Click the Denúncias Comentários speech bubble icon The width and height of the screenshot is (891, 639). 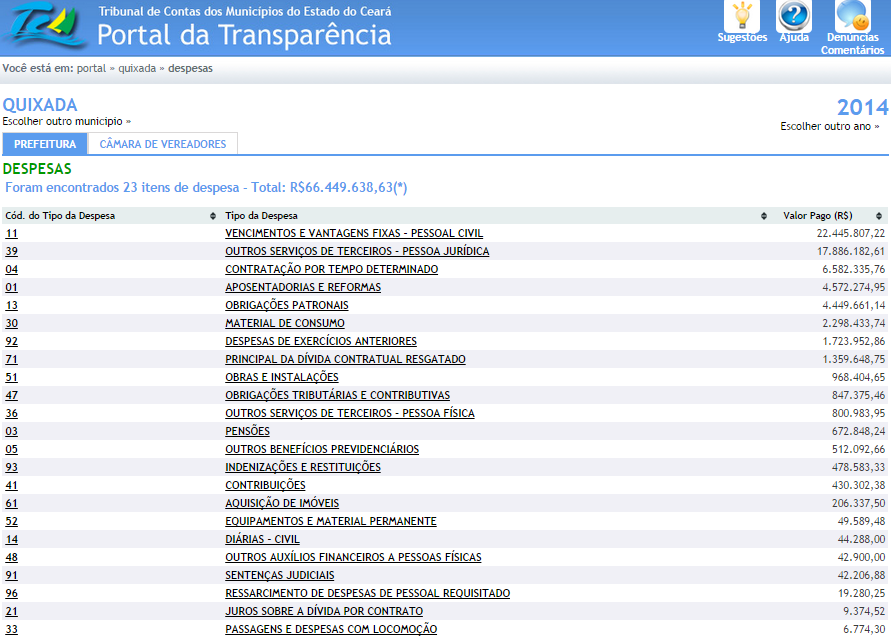852,17
